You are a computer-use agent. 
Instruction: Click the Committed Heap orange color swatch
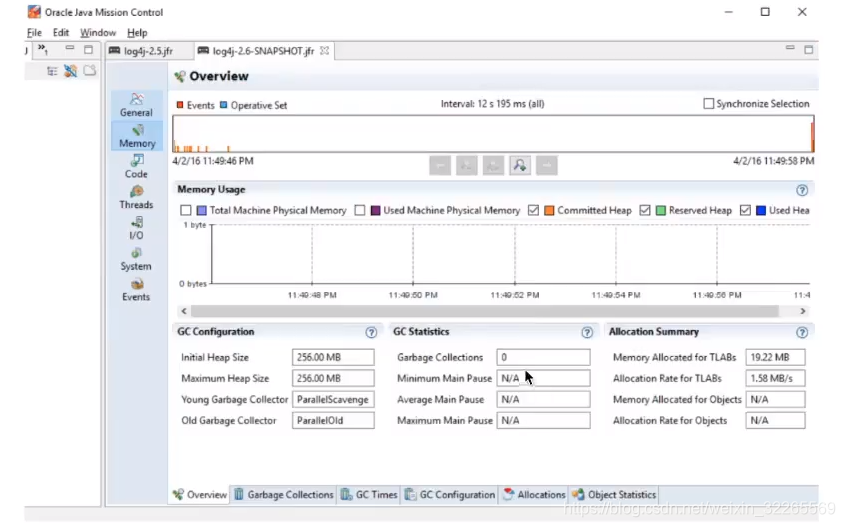click(x=549, y=210)
